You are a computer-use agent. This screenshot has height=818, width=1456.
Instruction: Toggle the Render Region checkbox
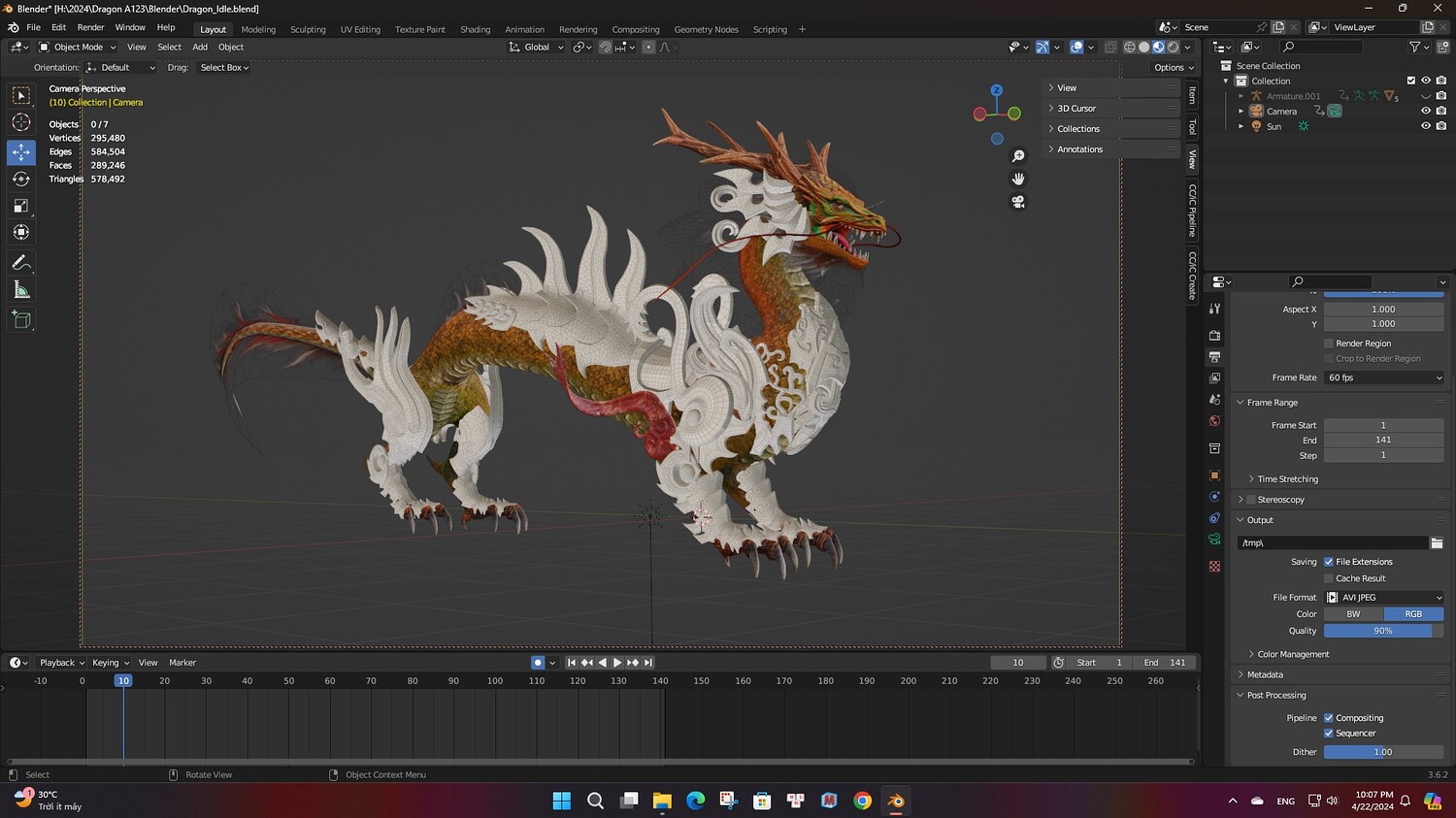[x=1329, y=344]
